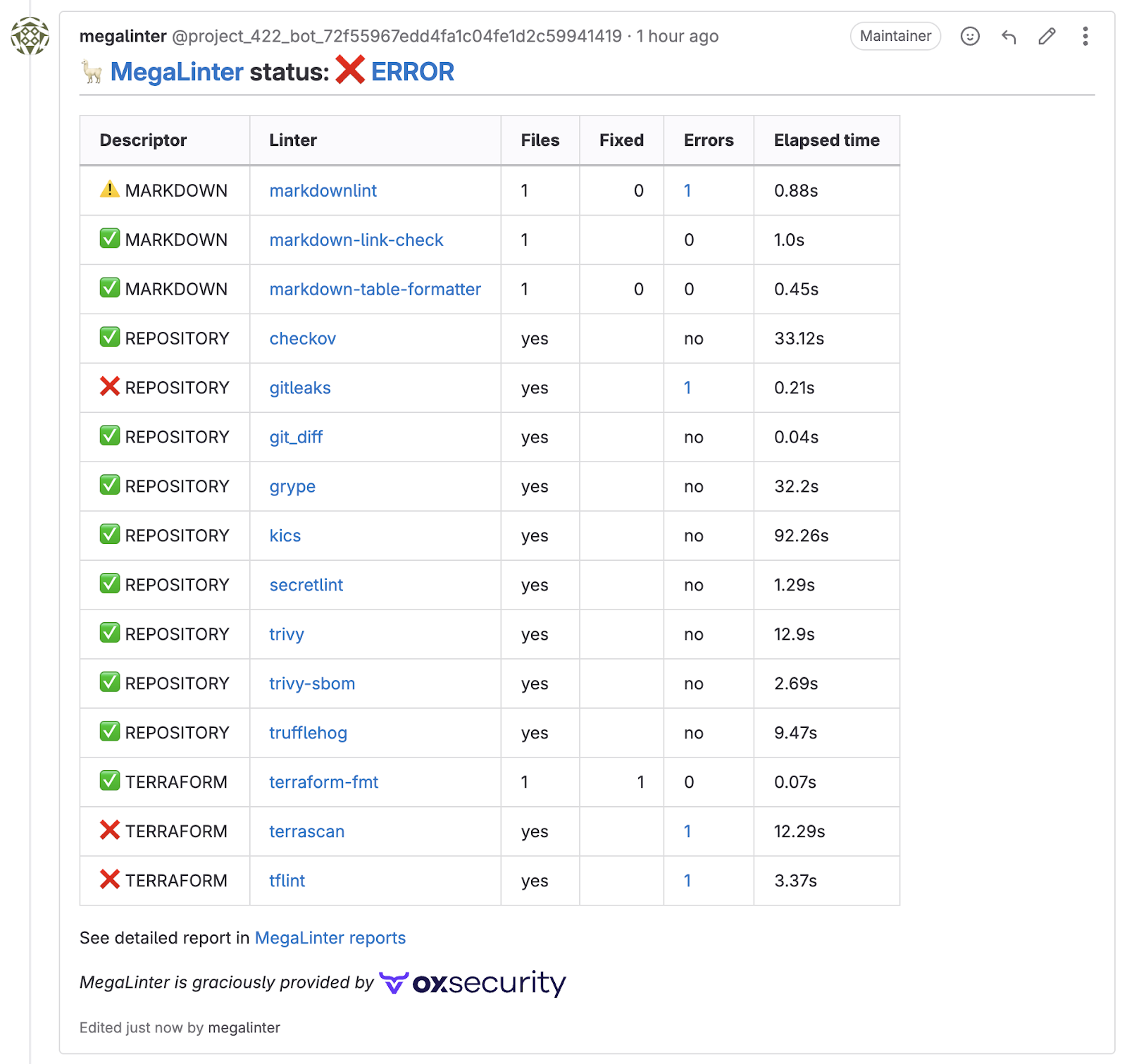The width and height of the screenshot is (1127, 1064).
Task: Open the tflint linter link
Action: [287, 881]
